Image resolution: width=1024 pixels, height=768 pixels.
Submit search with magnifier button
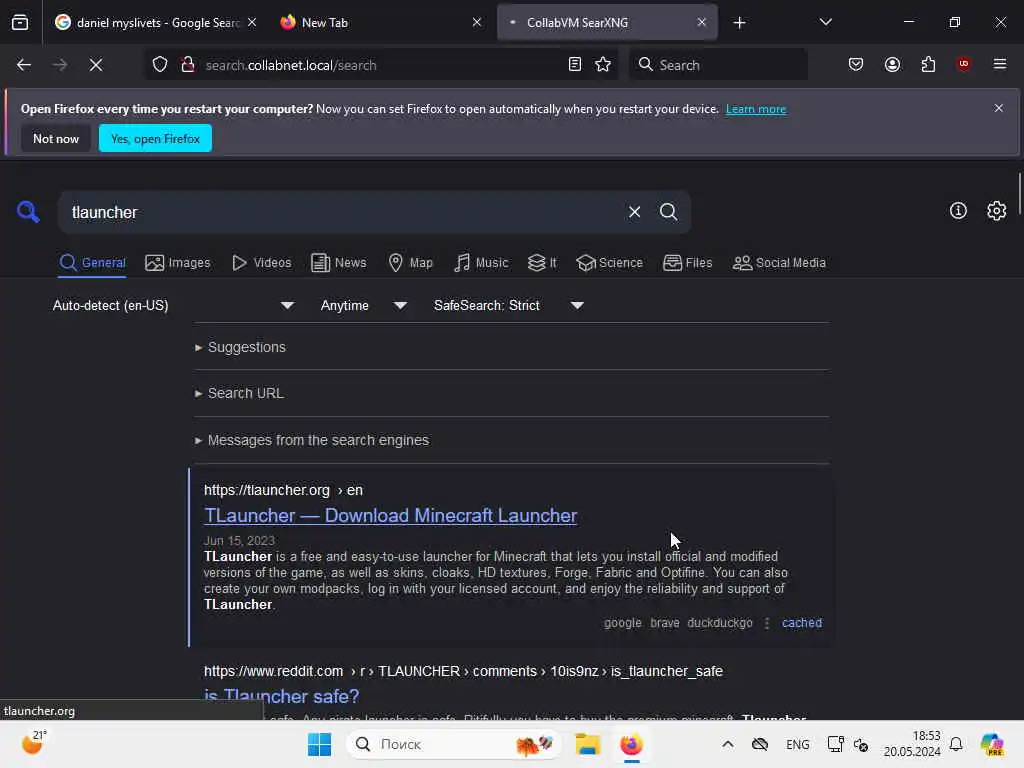(669, 212)
